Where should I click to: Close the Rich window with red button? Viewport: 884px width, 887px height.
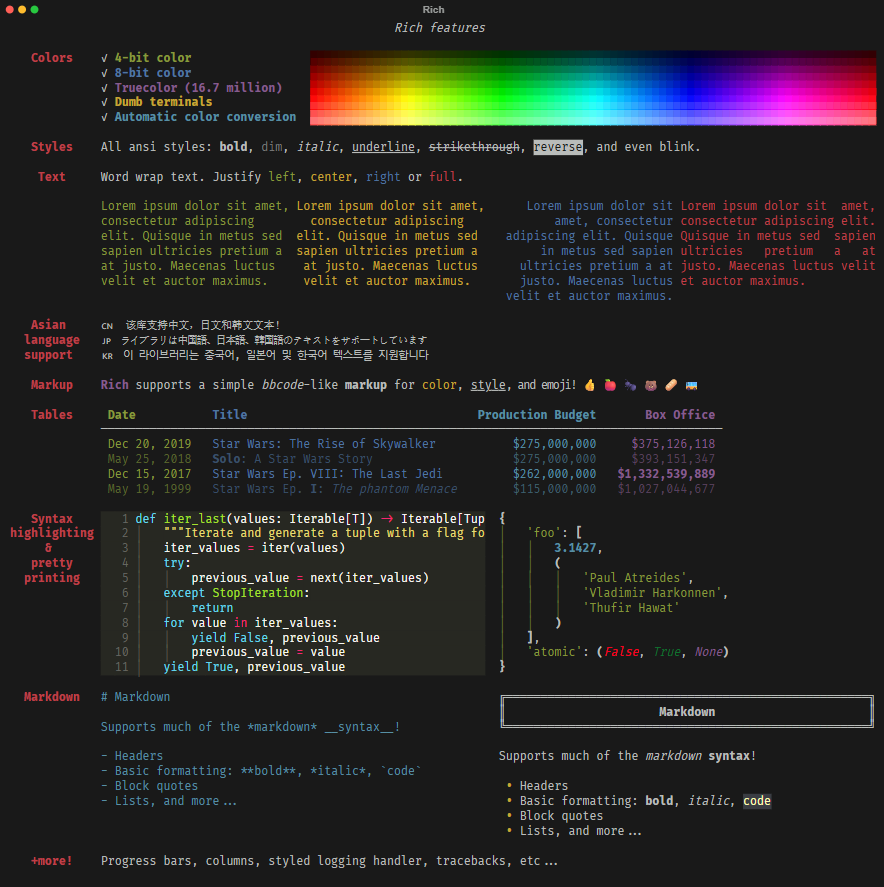[10, 10]
